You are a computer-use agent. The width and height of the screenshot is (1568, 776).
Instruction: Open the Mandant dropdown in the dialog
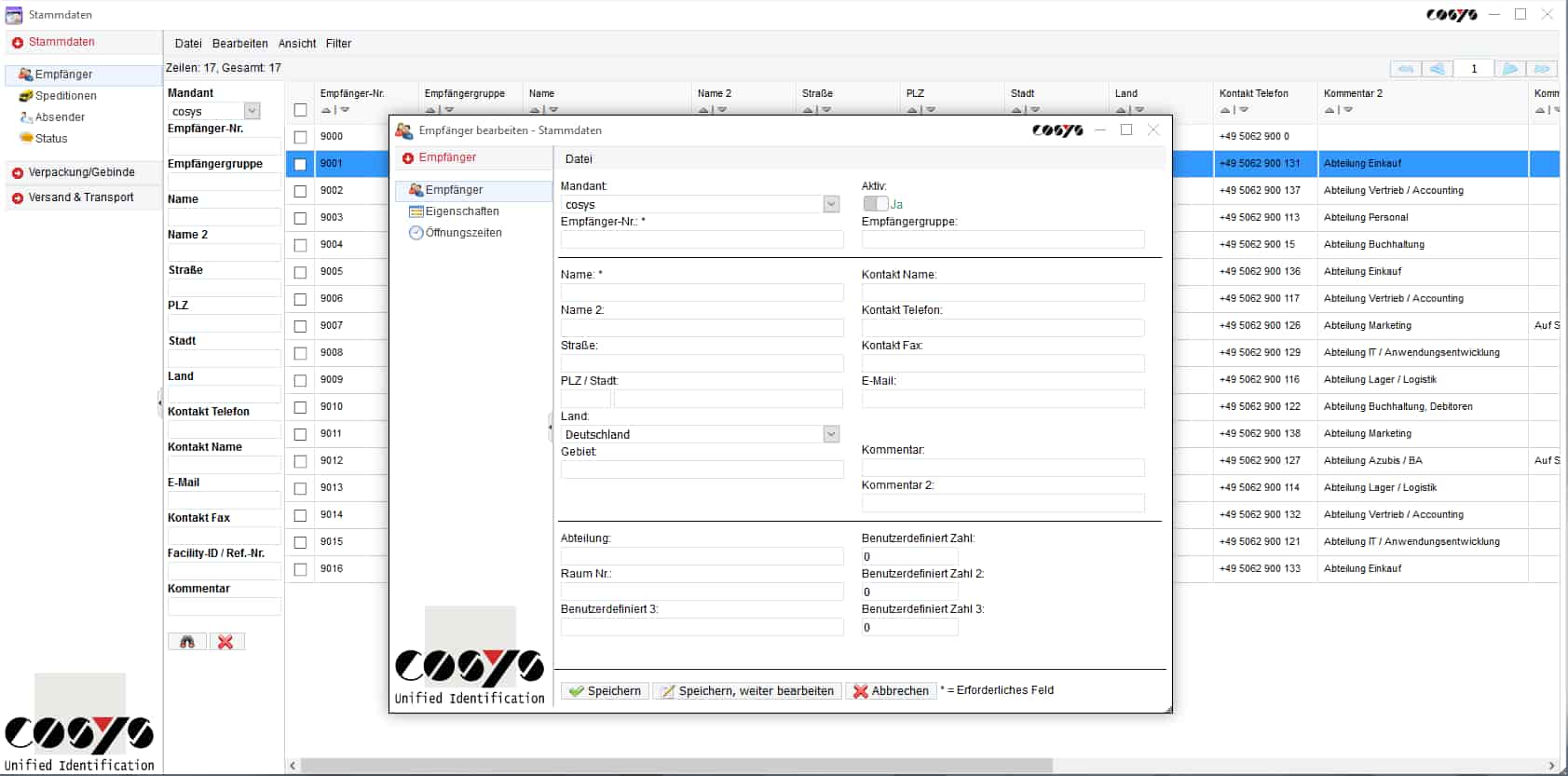coord(831,204)
